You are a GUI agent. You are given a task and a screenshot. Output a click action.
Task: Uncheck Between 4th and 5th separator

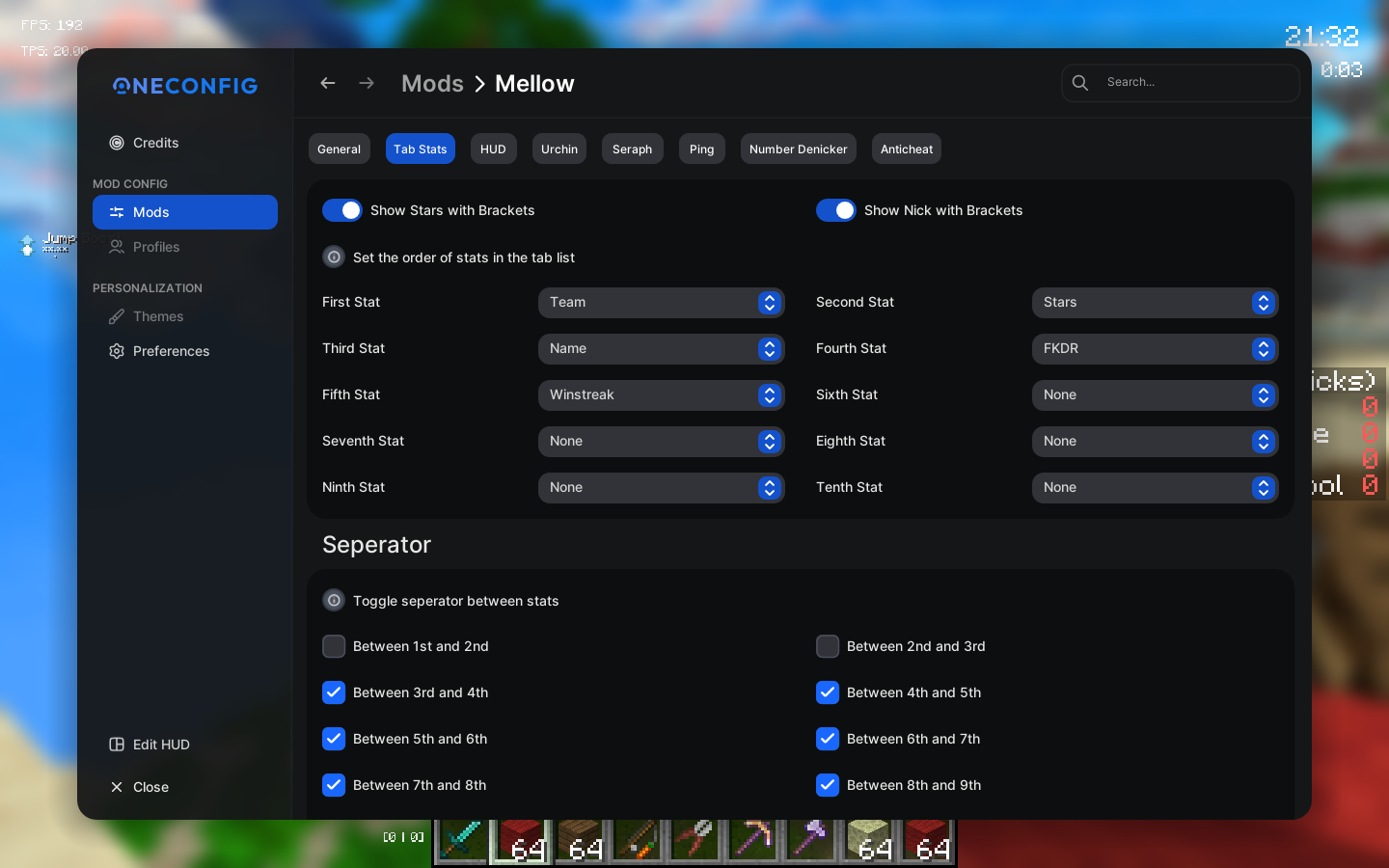[828, 692]
